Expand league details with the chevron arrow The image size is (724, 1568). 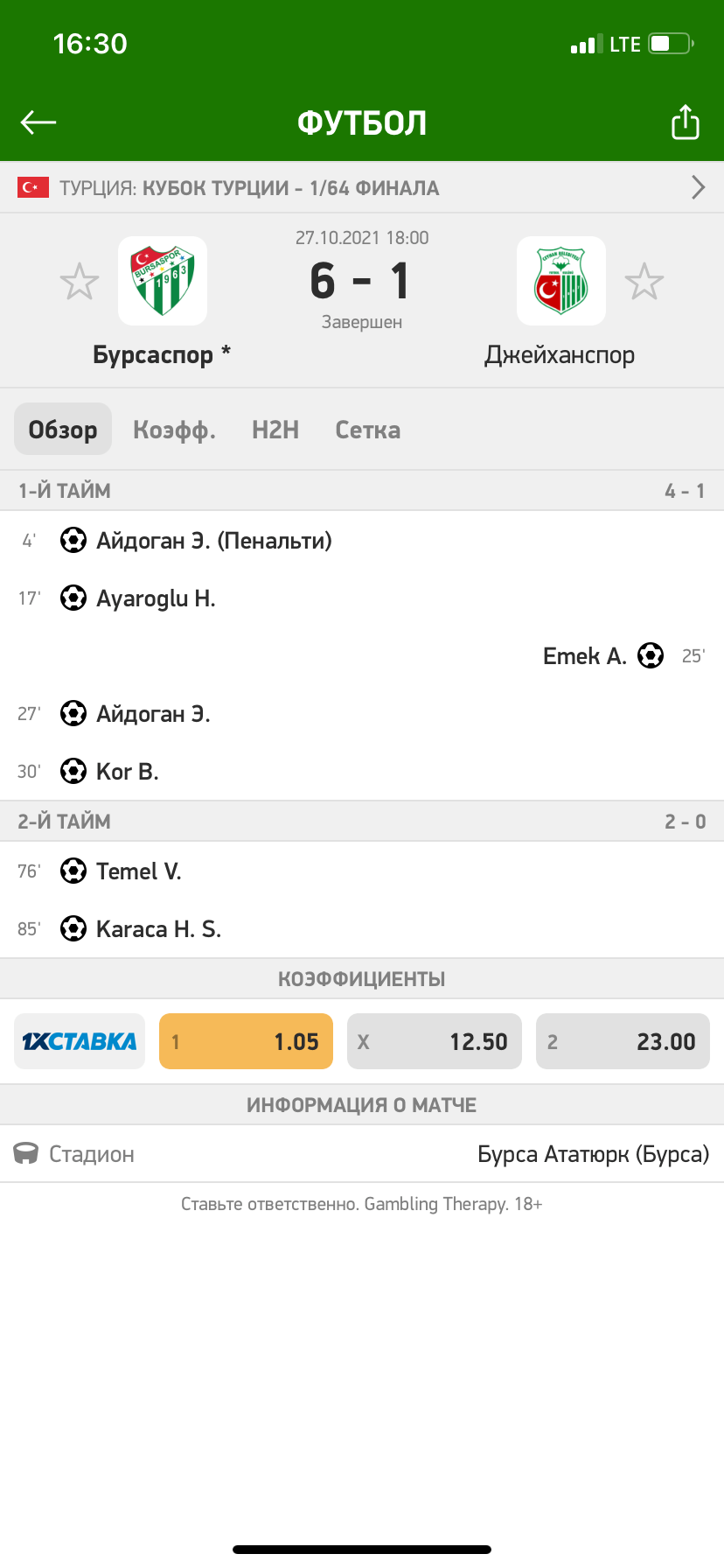698,187
